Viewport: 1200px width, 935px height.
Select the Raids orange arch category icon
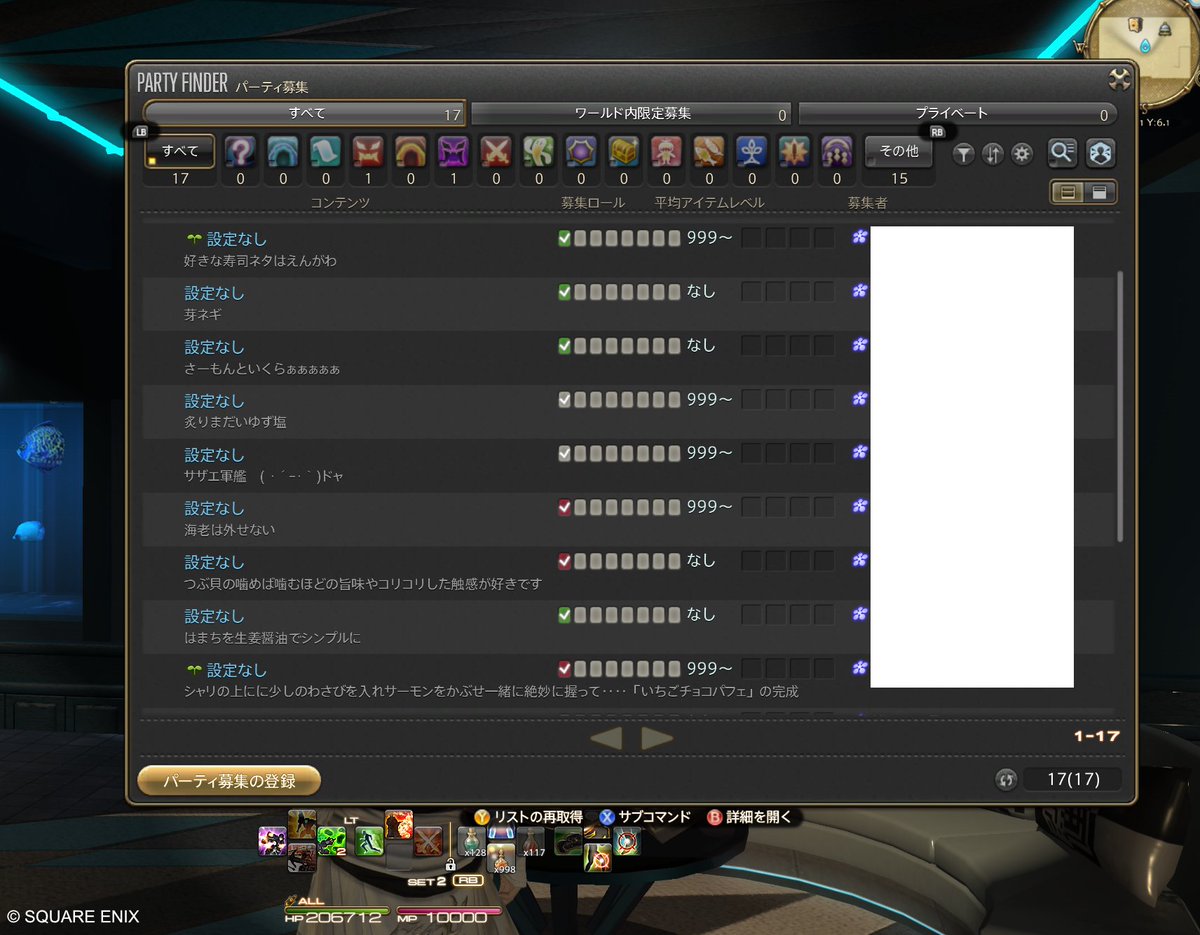411,152
